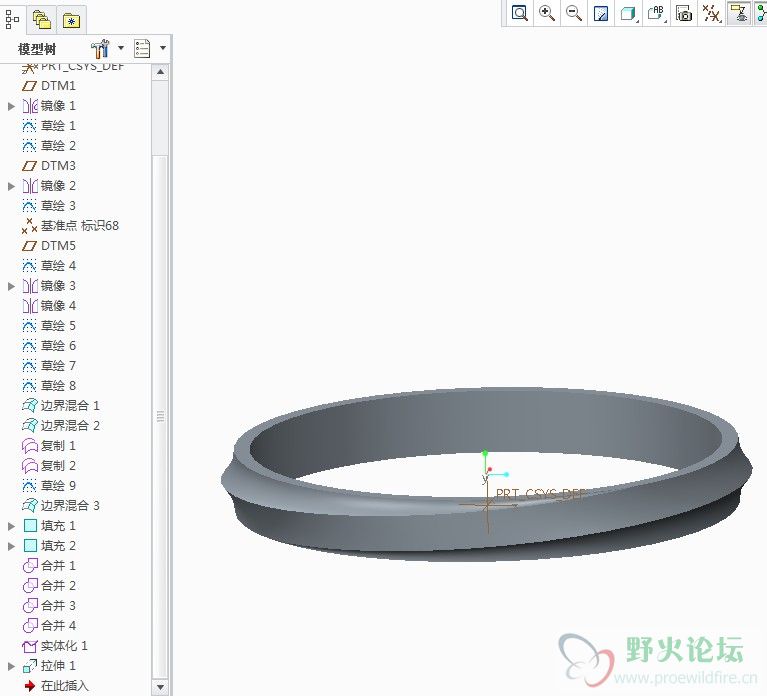
Task: Select the 镜像 1 mirror icon
Action: pyautogui.click(x=30, y=106)
